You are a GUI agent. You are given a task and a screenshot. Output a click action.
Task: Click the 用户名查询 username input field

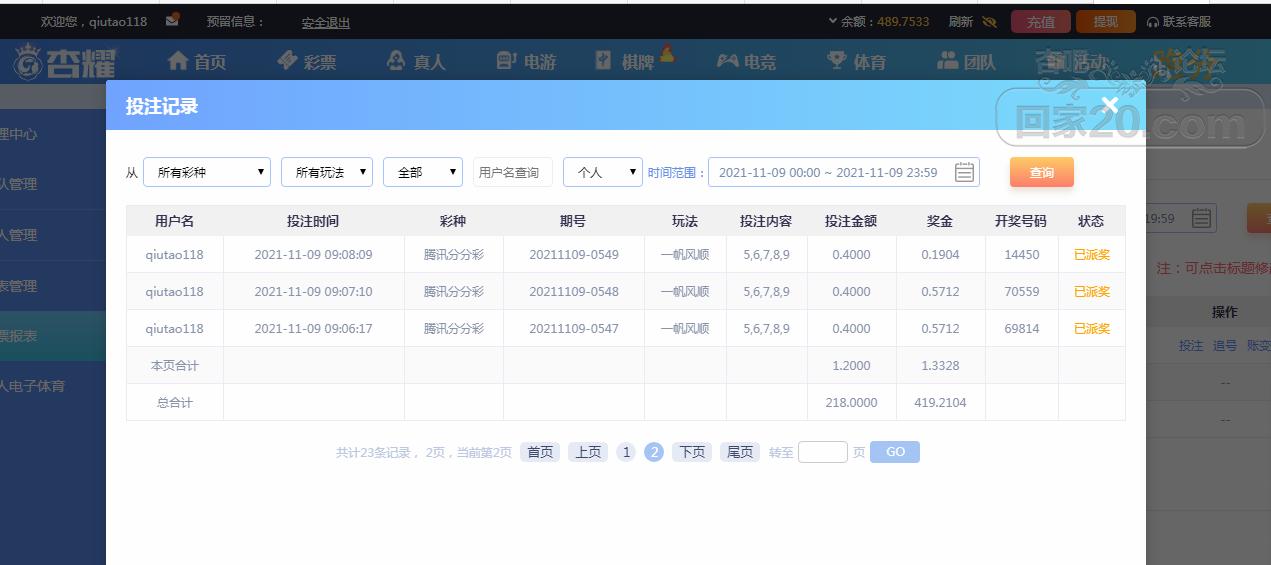pos(512,172)
